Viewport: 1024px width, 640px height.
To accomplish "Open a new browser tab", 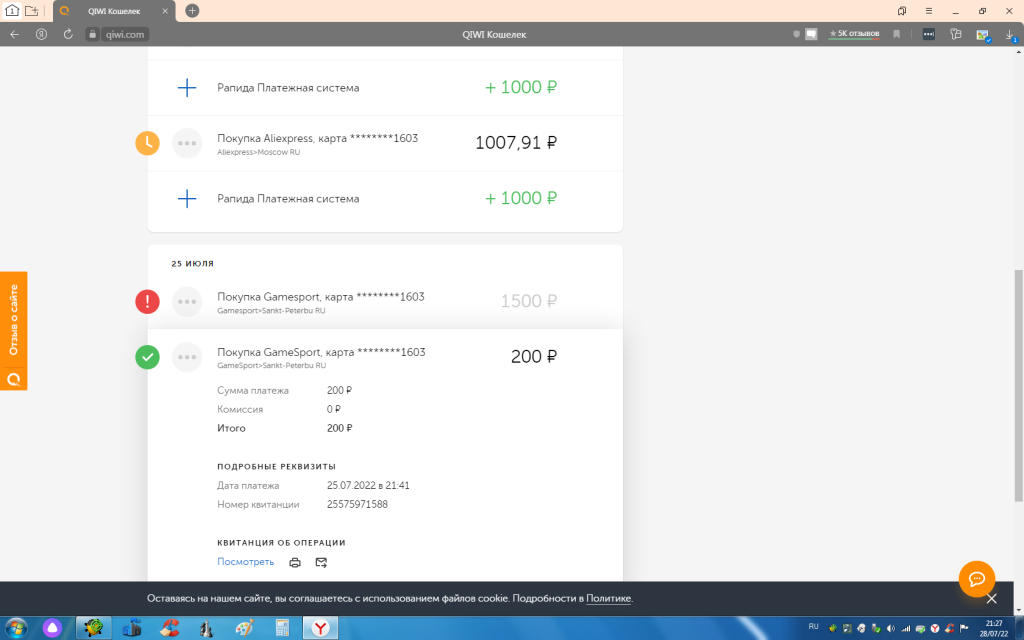I will click(x=192, y=10).
